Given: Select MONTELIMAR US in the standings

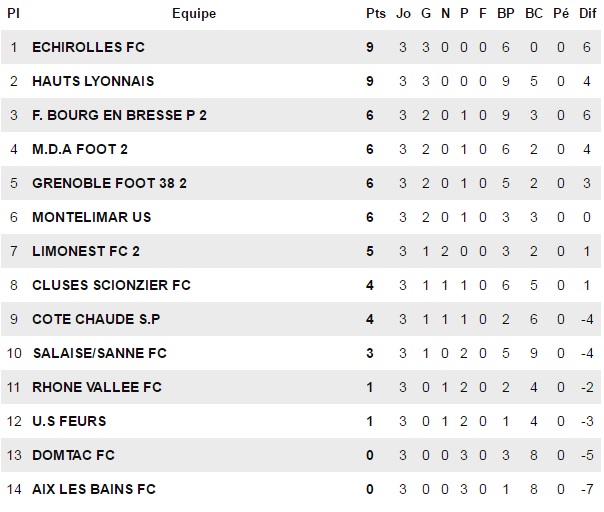Looking at the screenshot, I should click(91, 217).
